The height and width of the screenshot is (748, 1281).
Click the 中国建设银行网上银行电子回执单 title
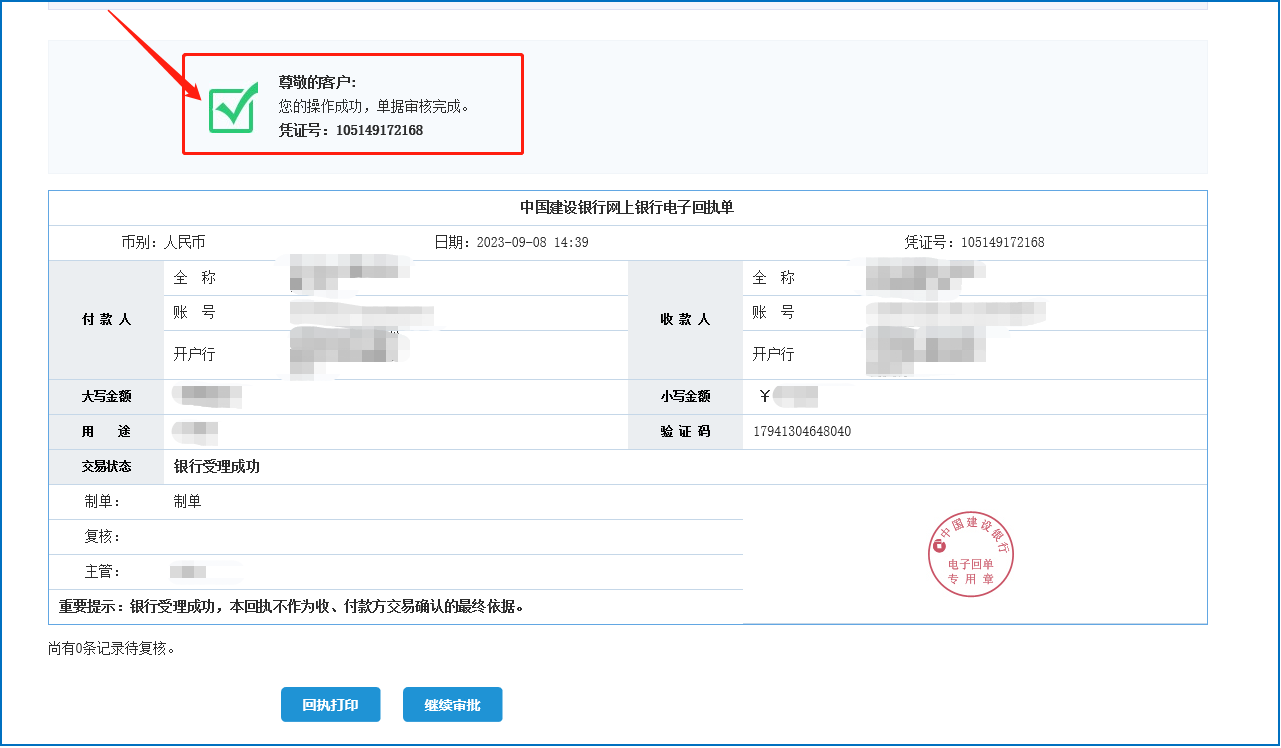pos(627,207)
